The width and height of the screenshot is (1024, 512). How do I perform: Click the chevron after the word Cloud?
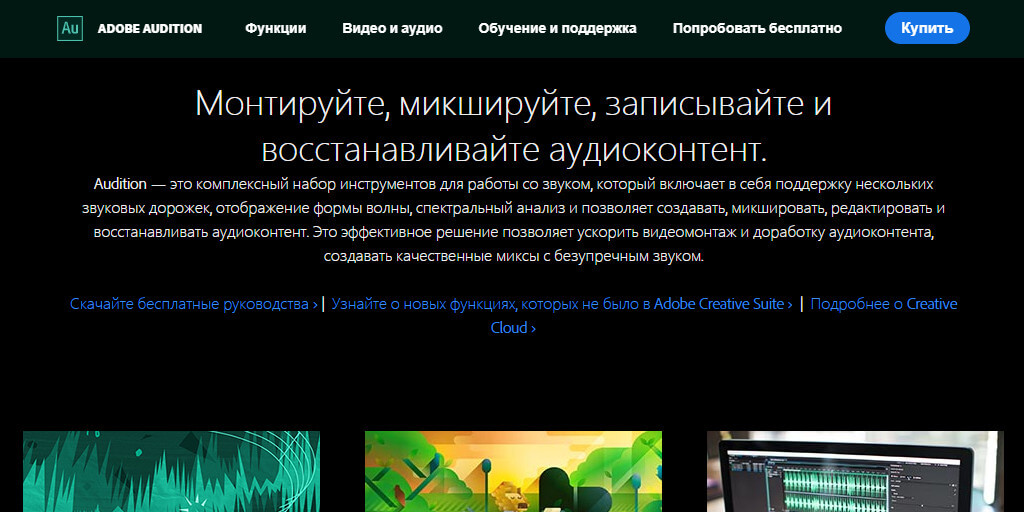[533, 328]
